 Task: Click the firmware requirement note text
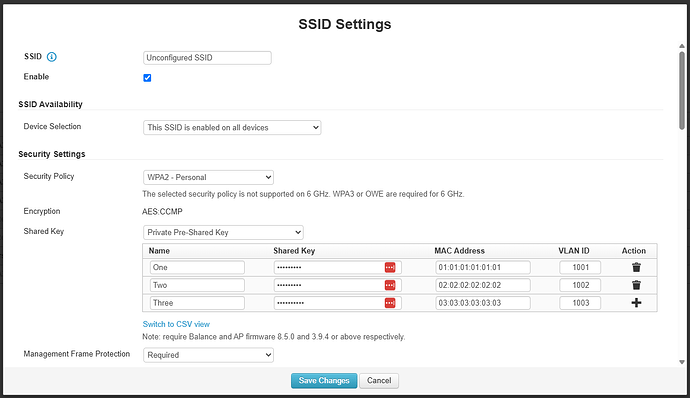pyautogui.click(x=273, y=337)
